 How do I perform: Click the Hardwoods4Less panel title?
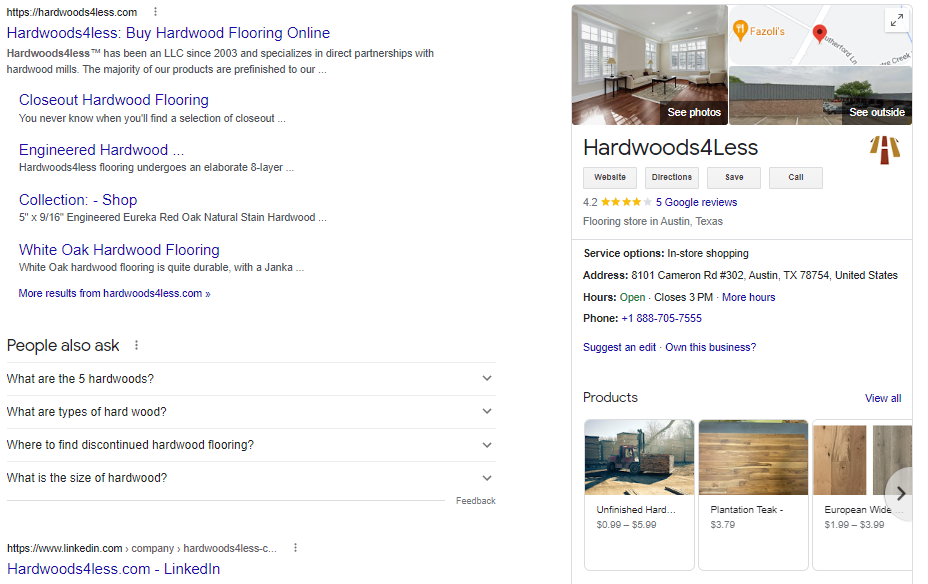coord(670,147)
